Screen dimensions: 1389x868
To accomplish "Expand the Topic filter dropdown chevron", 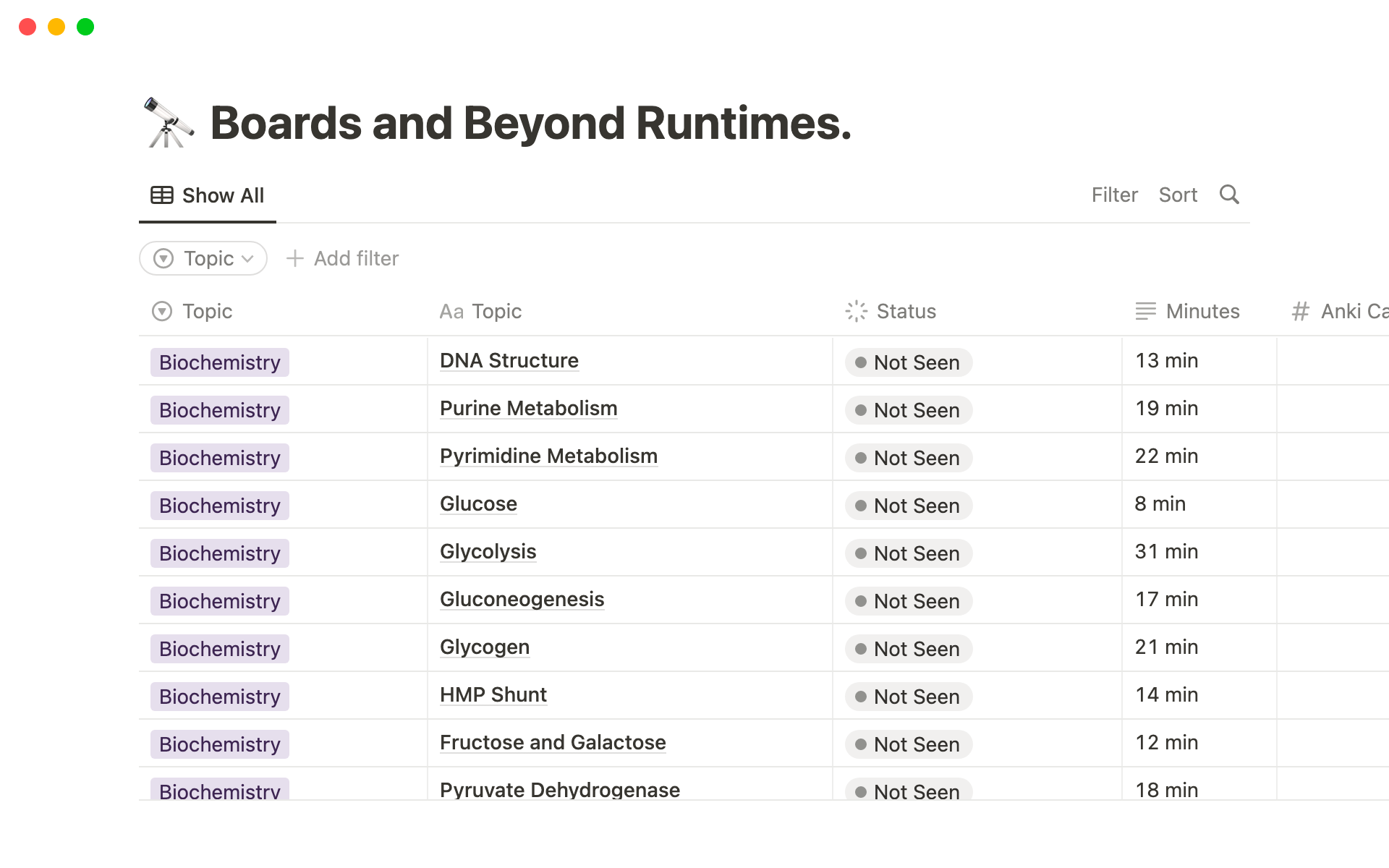I will [x=247, y=259].
